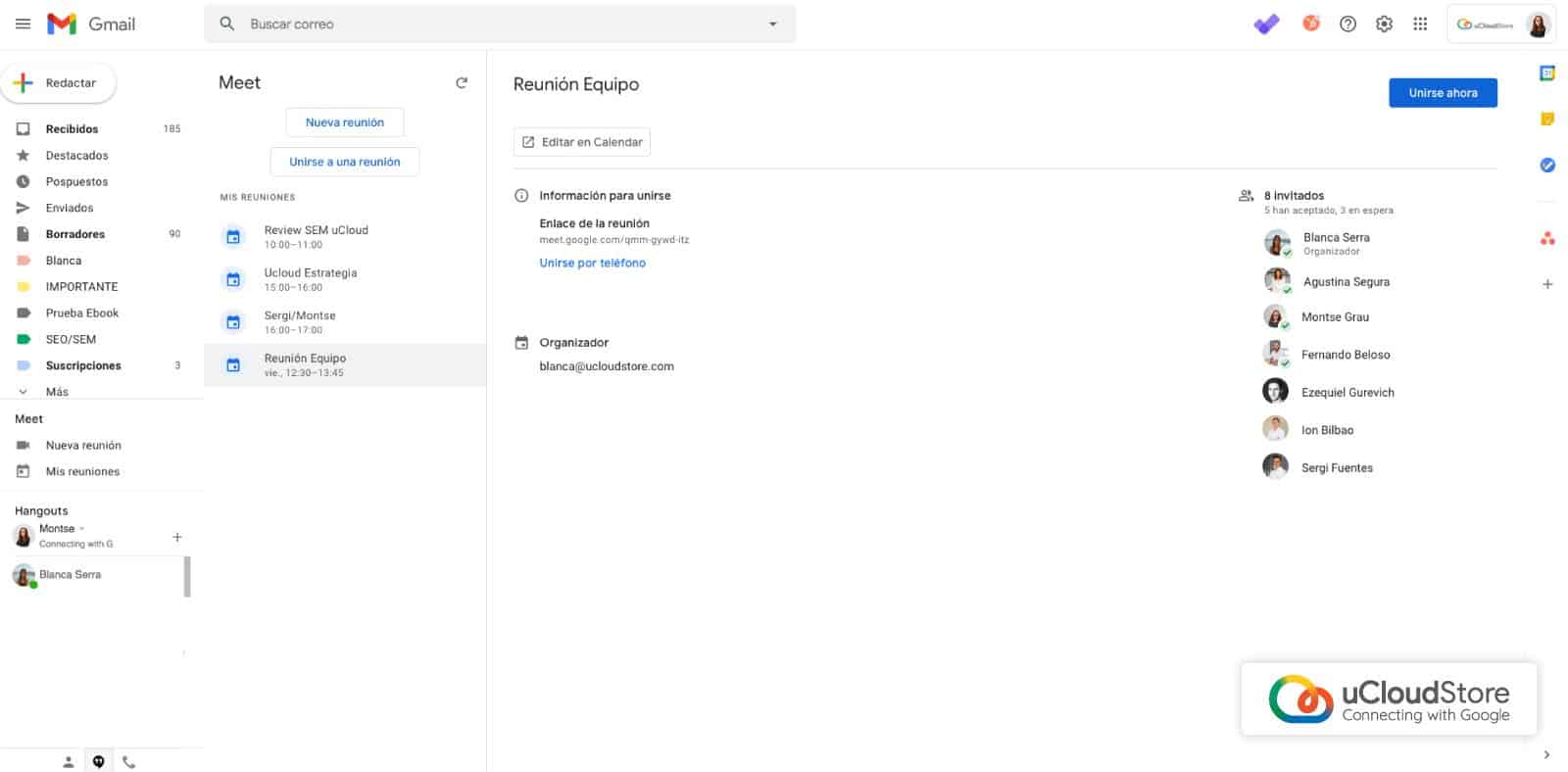Select the Ucloud Estrategia meeting
The image size is (1568, 772).
[345, 279]
